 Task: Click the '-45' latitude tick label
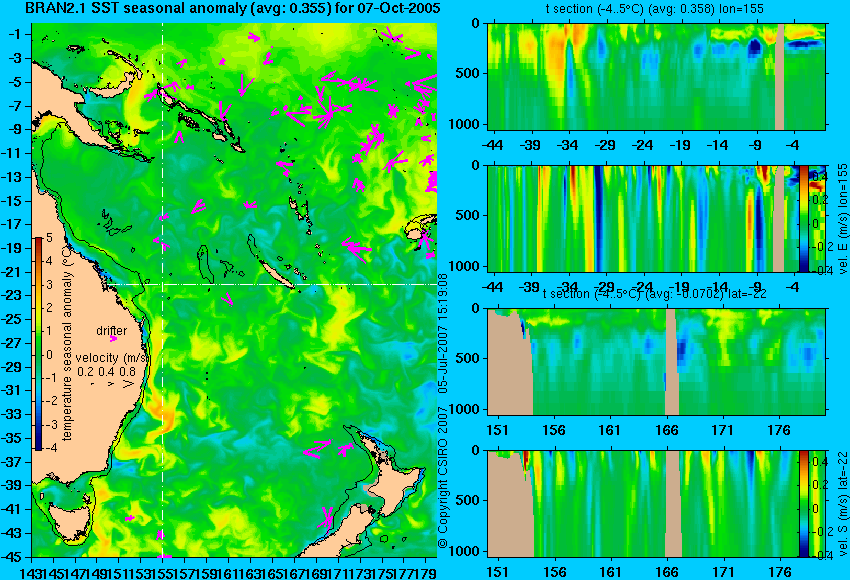(x=12, y=557)
